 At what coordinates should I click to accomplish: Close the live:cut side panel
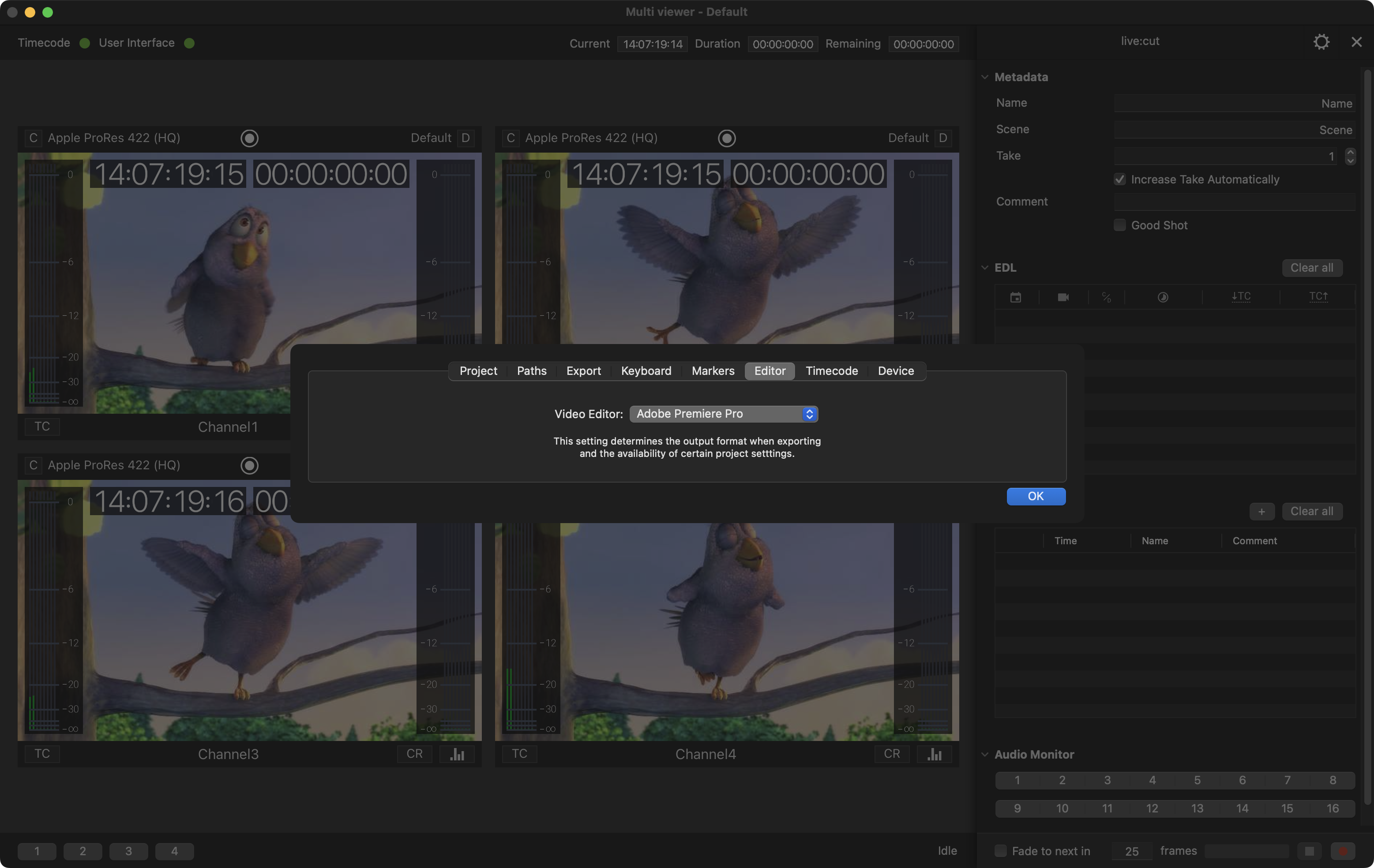coord(1356,41)
